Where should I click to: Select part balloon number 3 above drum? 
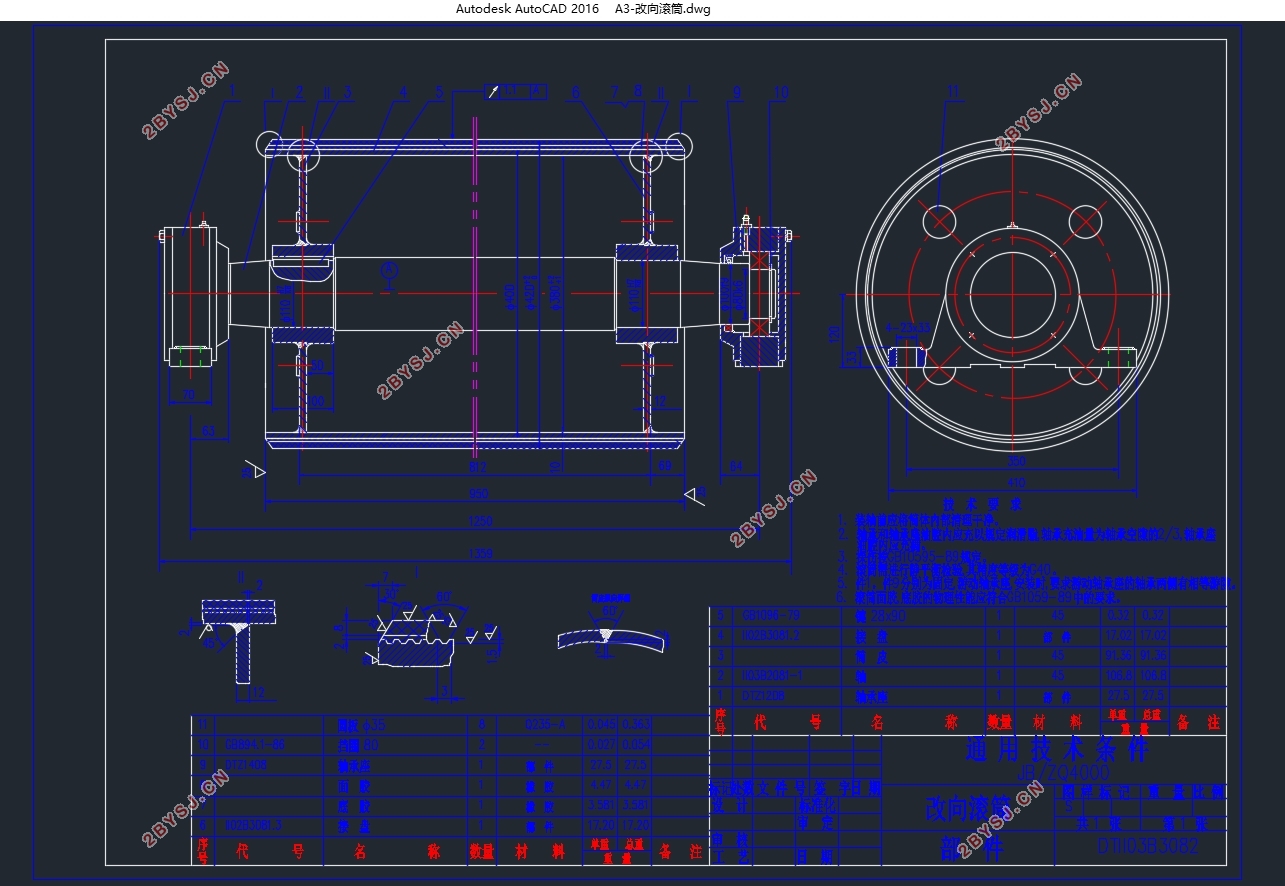point(348,92)
